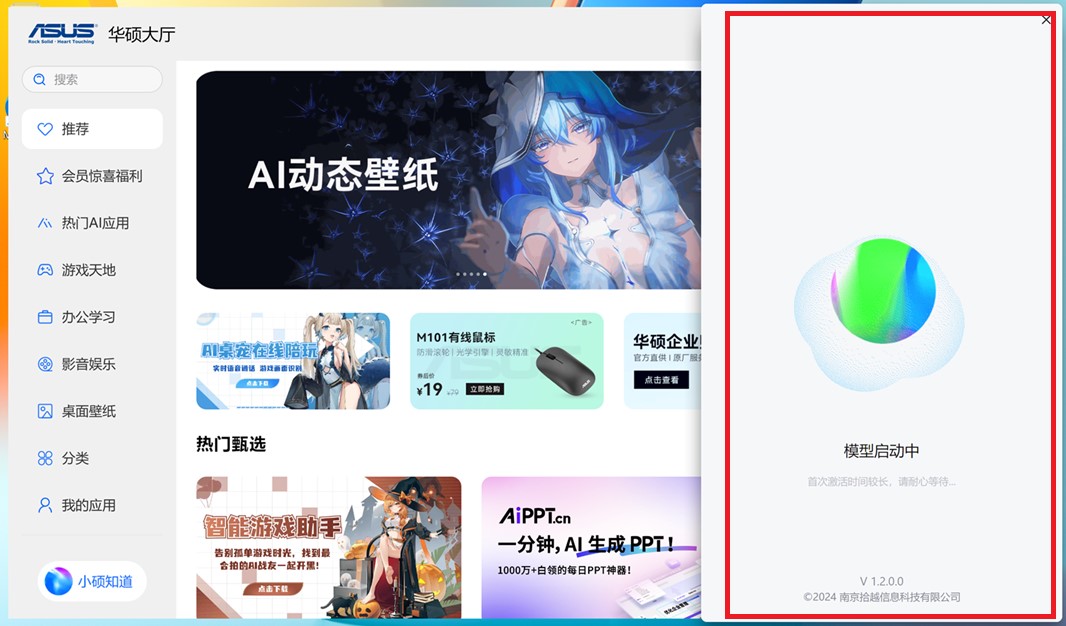
Task: Select the last carousel indicator dot
Action: tap(485, 275)
